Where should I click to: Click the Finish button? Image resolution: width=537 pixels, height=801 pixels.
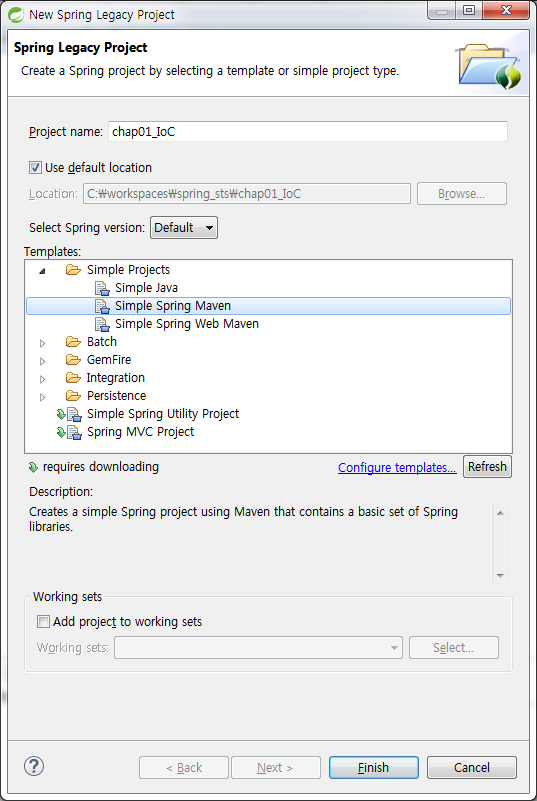pos(373,767)
